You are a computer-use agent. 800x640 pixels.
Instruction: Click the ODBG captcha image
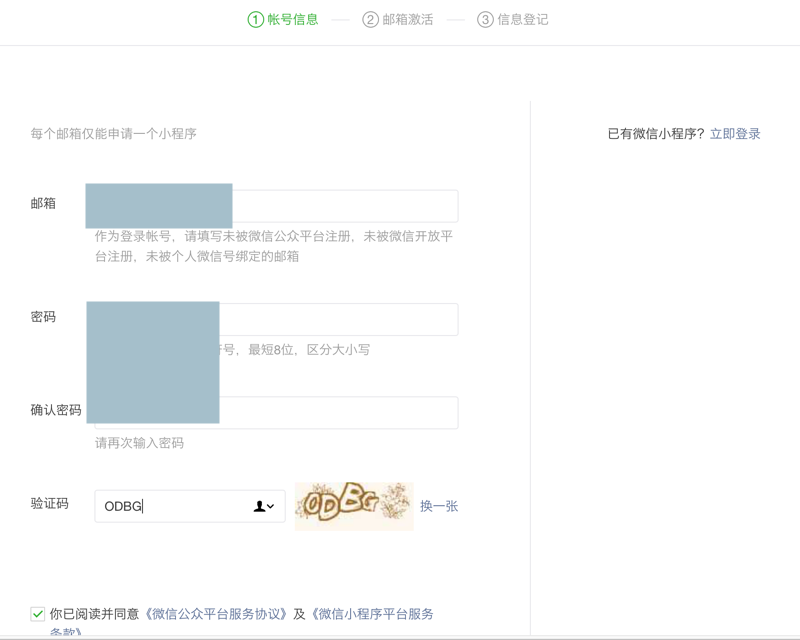point(354,505)
